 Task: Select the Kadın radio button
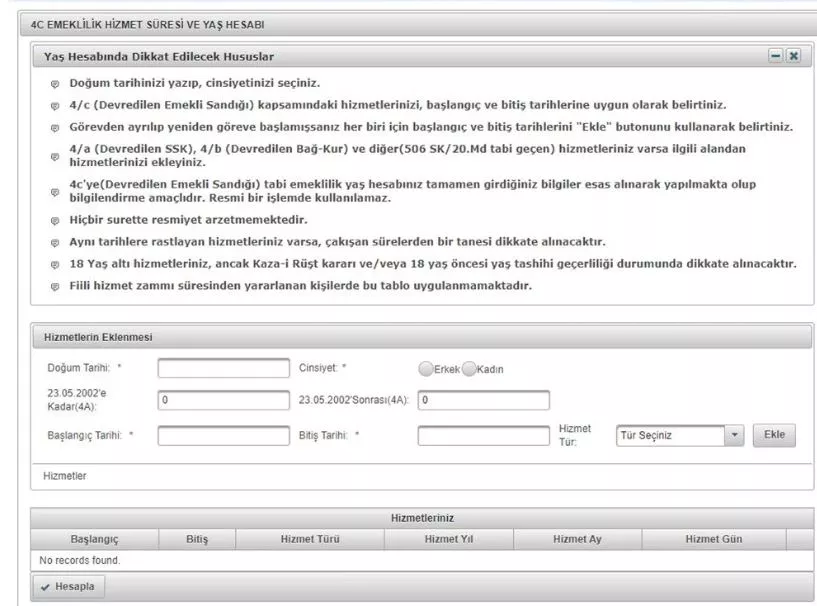(x=469, y=368)
